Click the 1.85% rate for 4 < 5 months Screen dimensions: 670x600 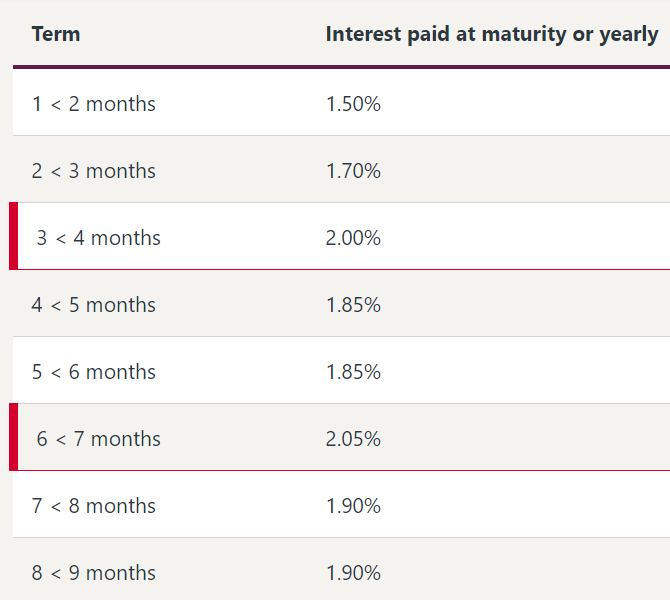point(353,305)
